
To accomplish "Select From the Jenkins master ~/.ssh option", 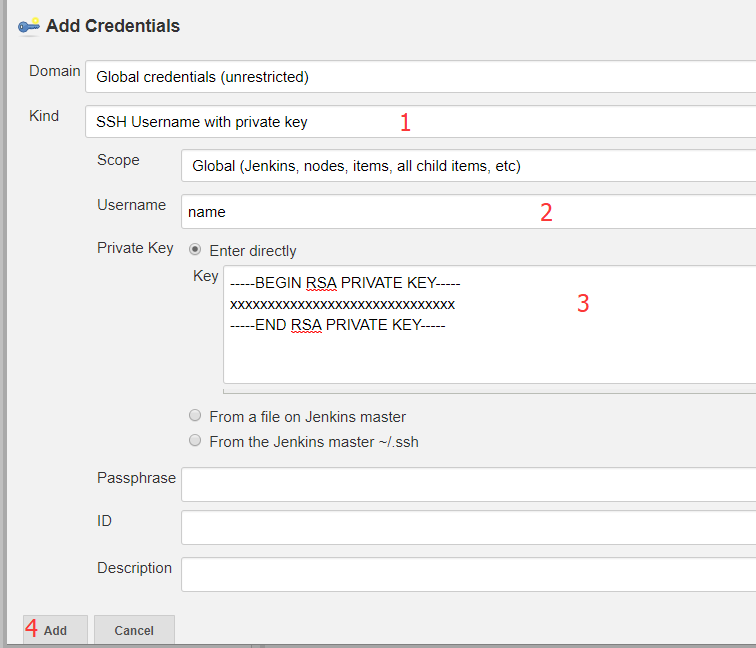I will (x=195, y=440).
